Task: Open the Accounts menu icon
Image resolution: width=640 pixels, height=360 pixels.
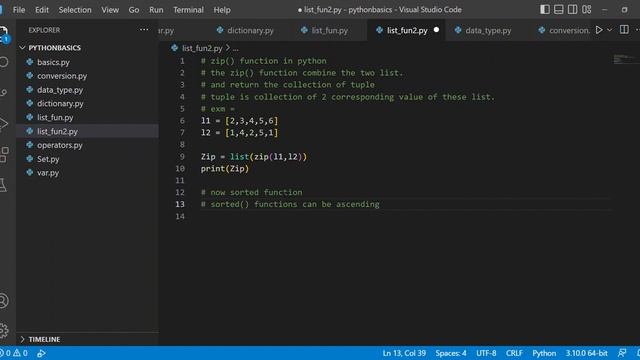Action: 3,301
